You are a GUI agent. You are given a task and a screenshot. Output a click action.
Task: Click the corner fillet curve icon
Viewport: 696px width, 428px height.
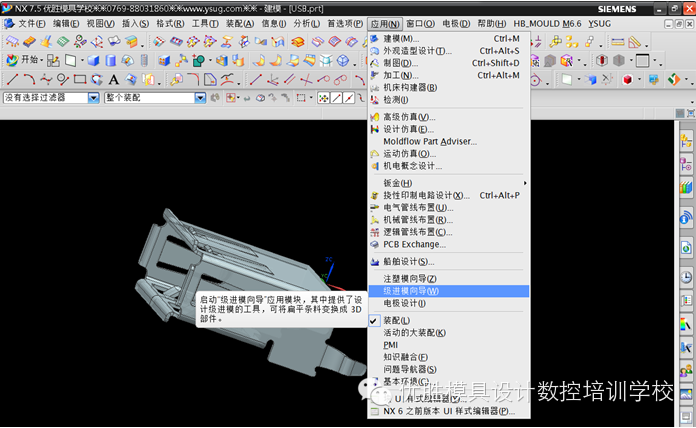[193, 79]
